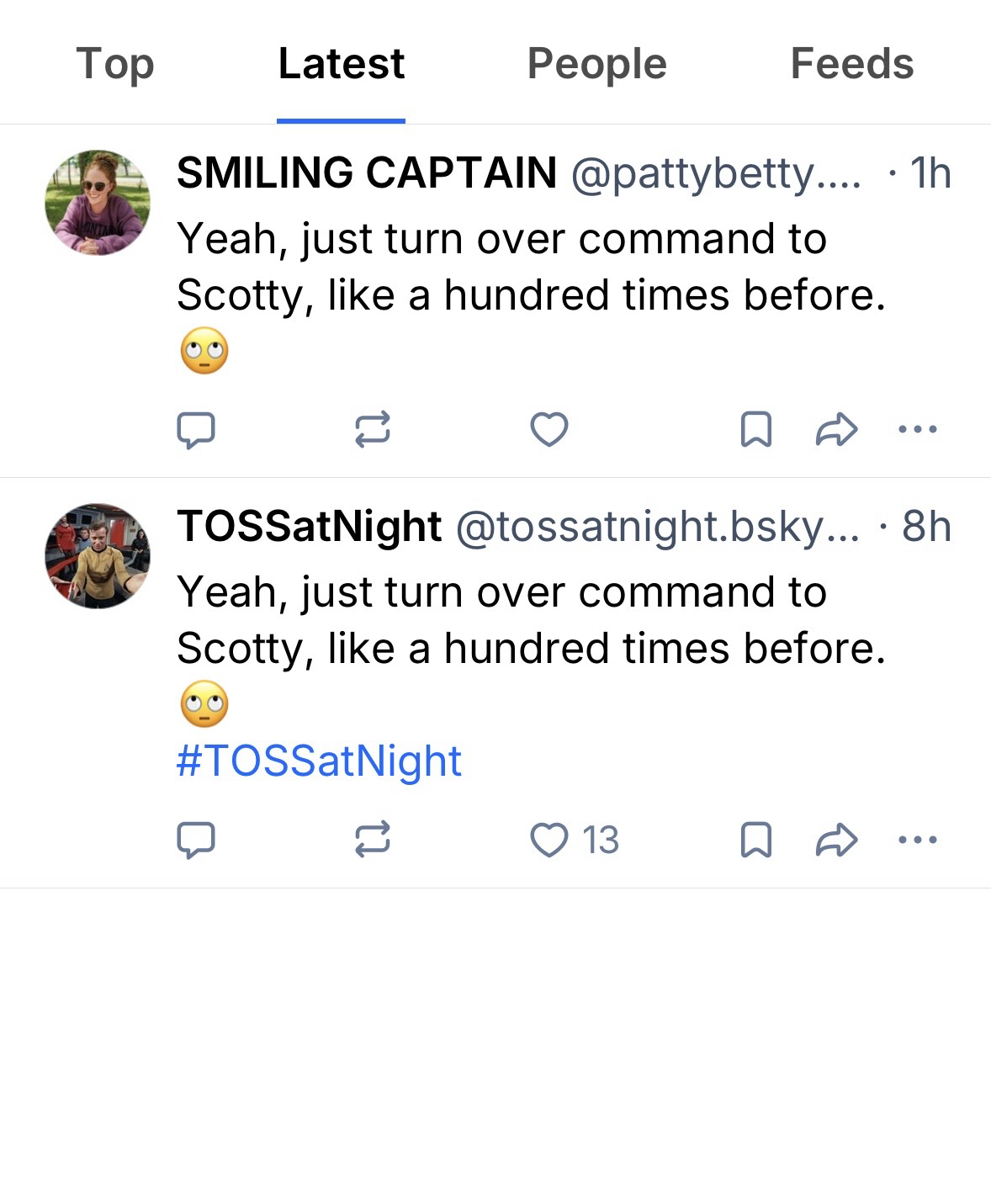
Task: Switch to the People tab
Action: click(x=596, y=64)
